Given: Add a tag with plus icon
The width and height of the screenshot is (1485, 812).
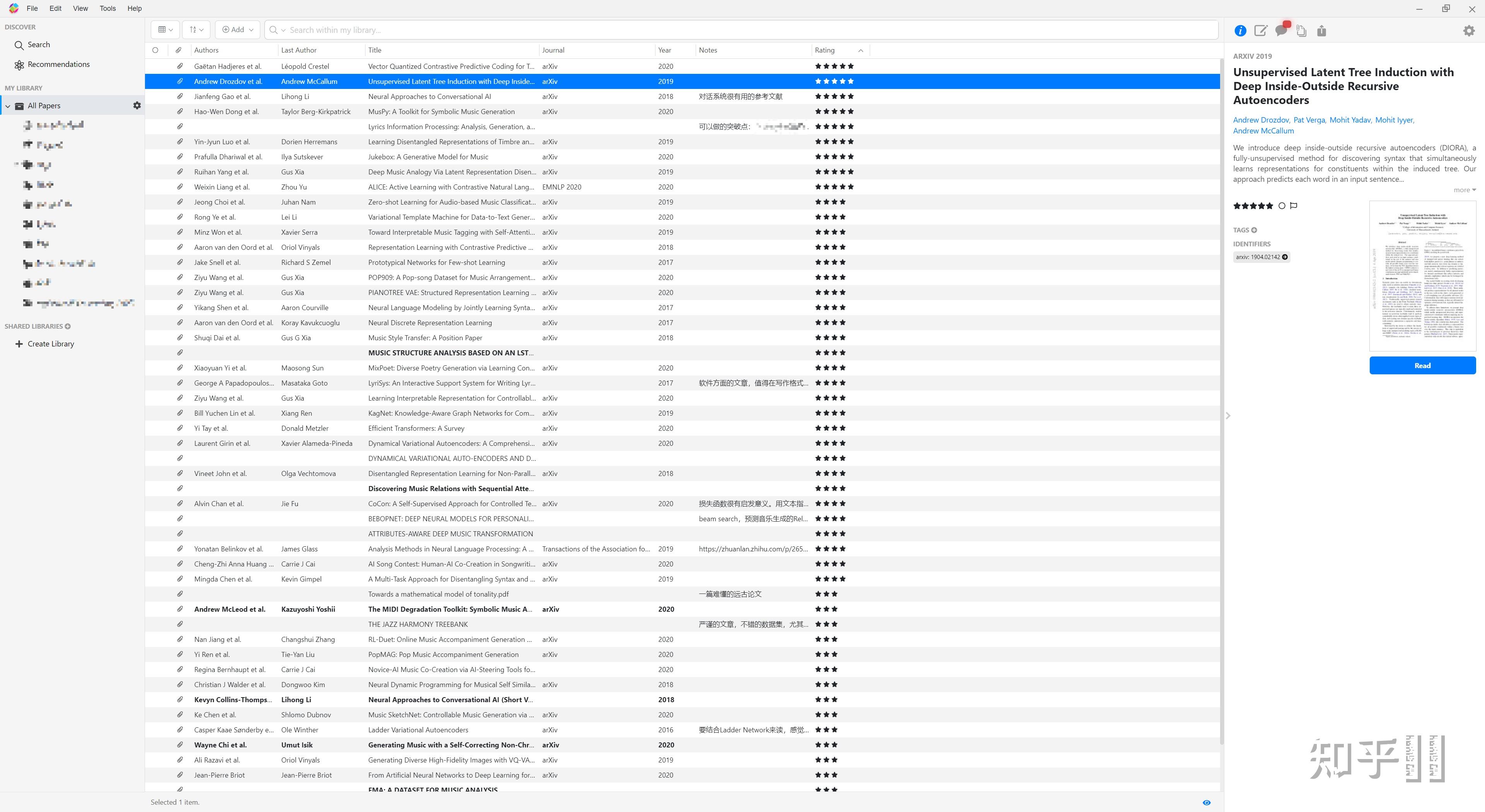Looking at the screenshot, I should coord(1254,230).
